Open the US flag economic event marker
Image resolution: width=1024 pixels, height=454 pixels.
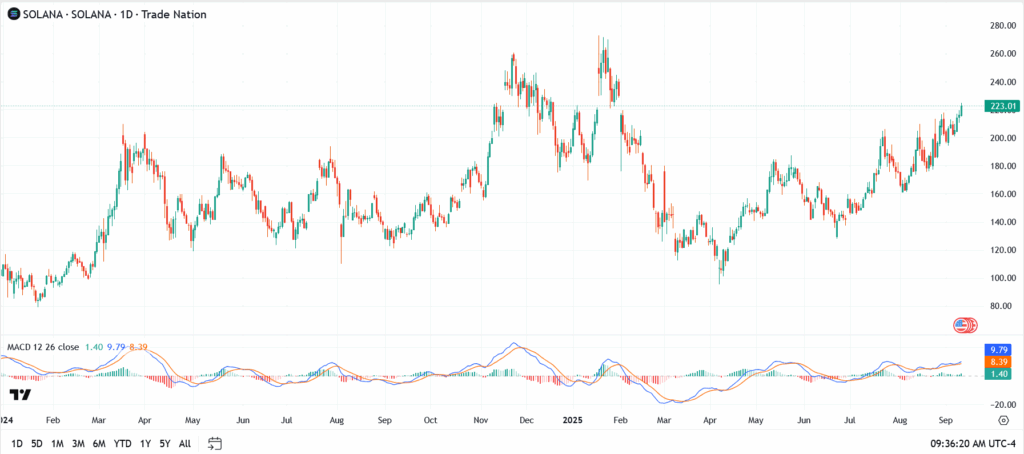(x=963, y=325)
